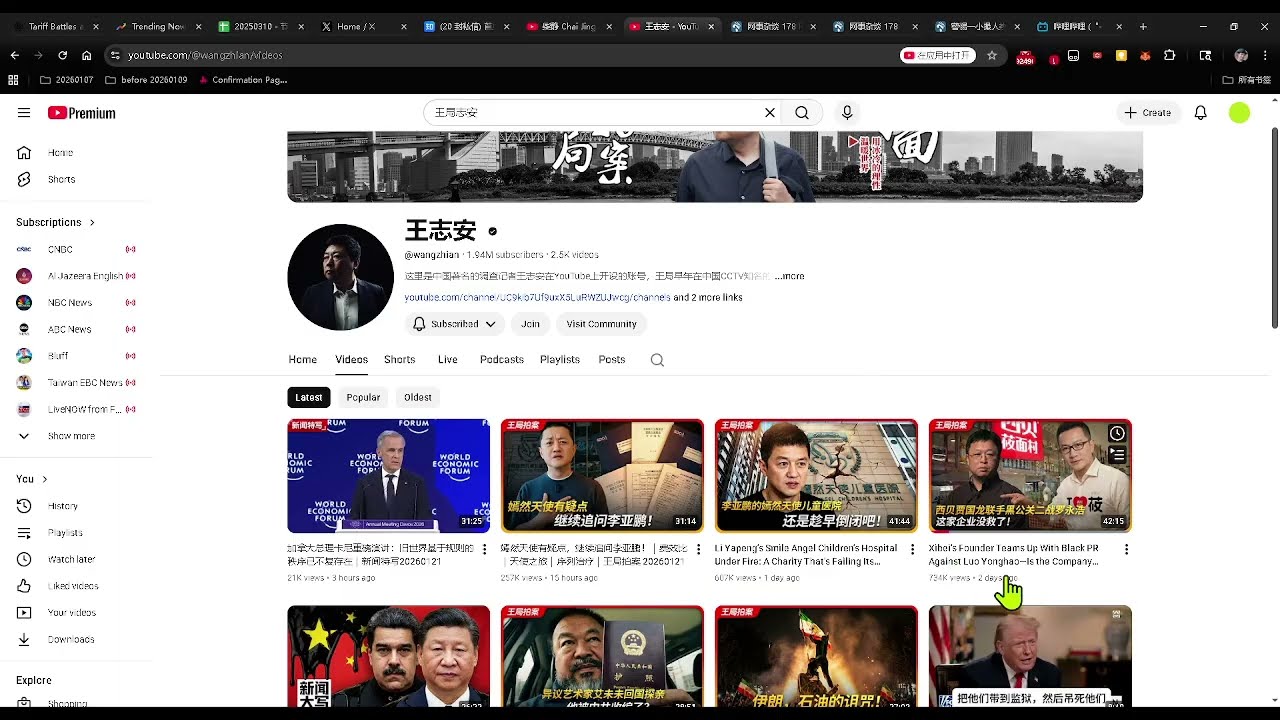
Task: Bookmark this page with the star icon
Action: (992, 55)
